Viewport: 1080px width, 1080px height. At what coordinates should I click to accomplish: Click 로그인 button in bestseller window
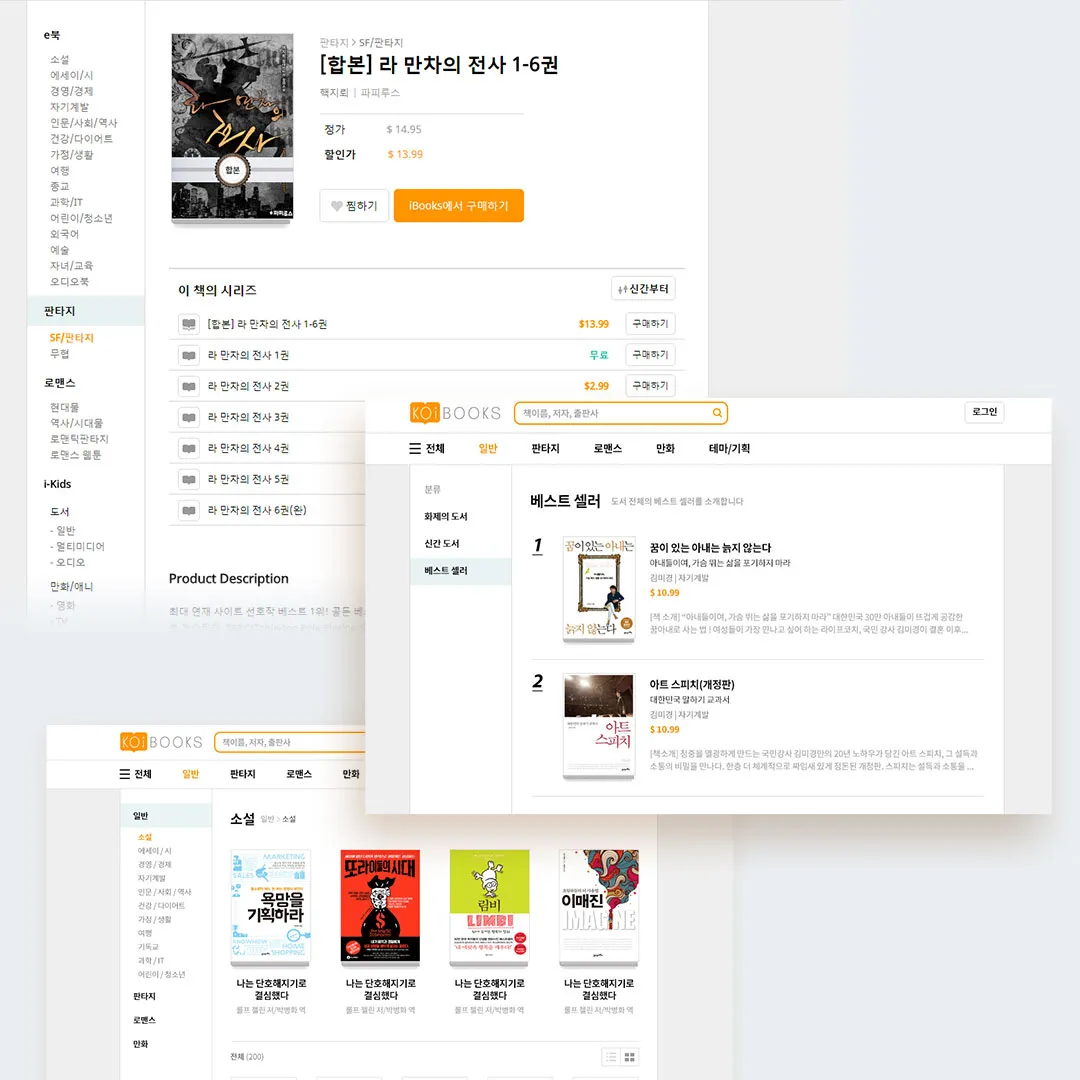pyautogui.click(x=984, y=412)
